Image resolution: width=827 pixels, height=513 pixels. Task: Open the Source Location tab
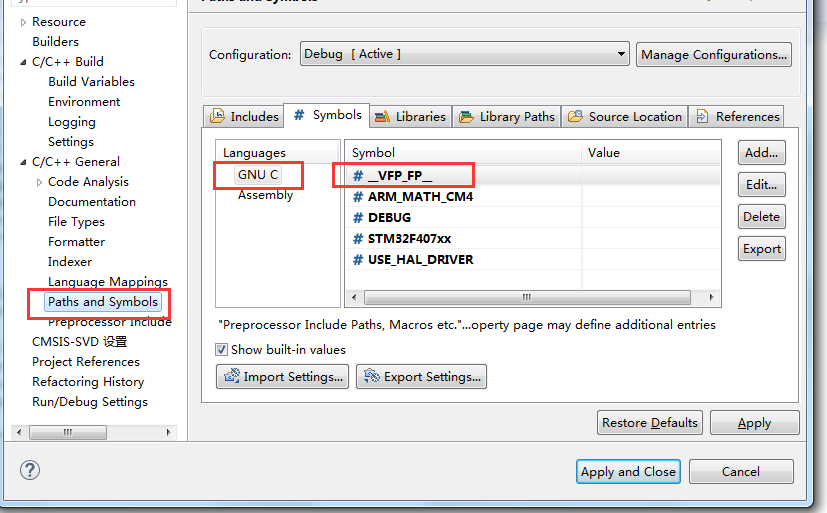click(x=625, y=117)
